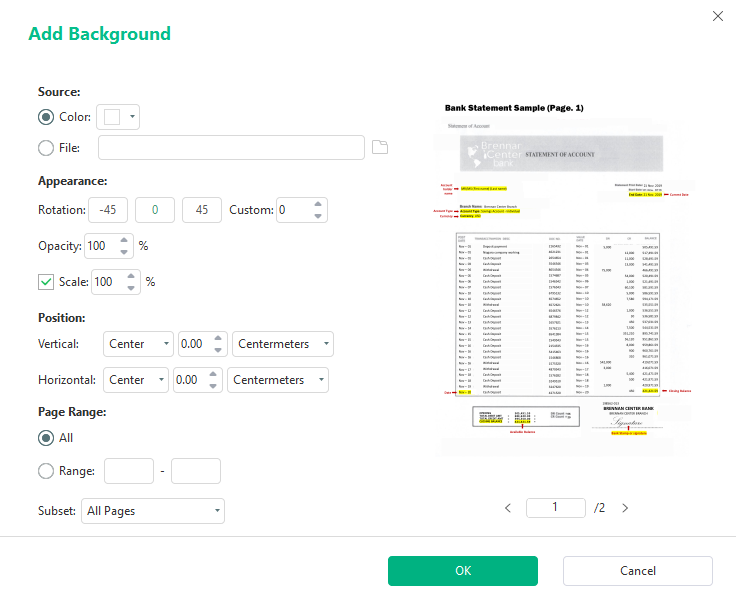Decrease the Horizontal offset value
The height and width of the screenshot is (602, 736).
click(213, 386)
